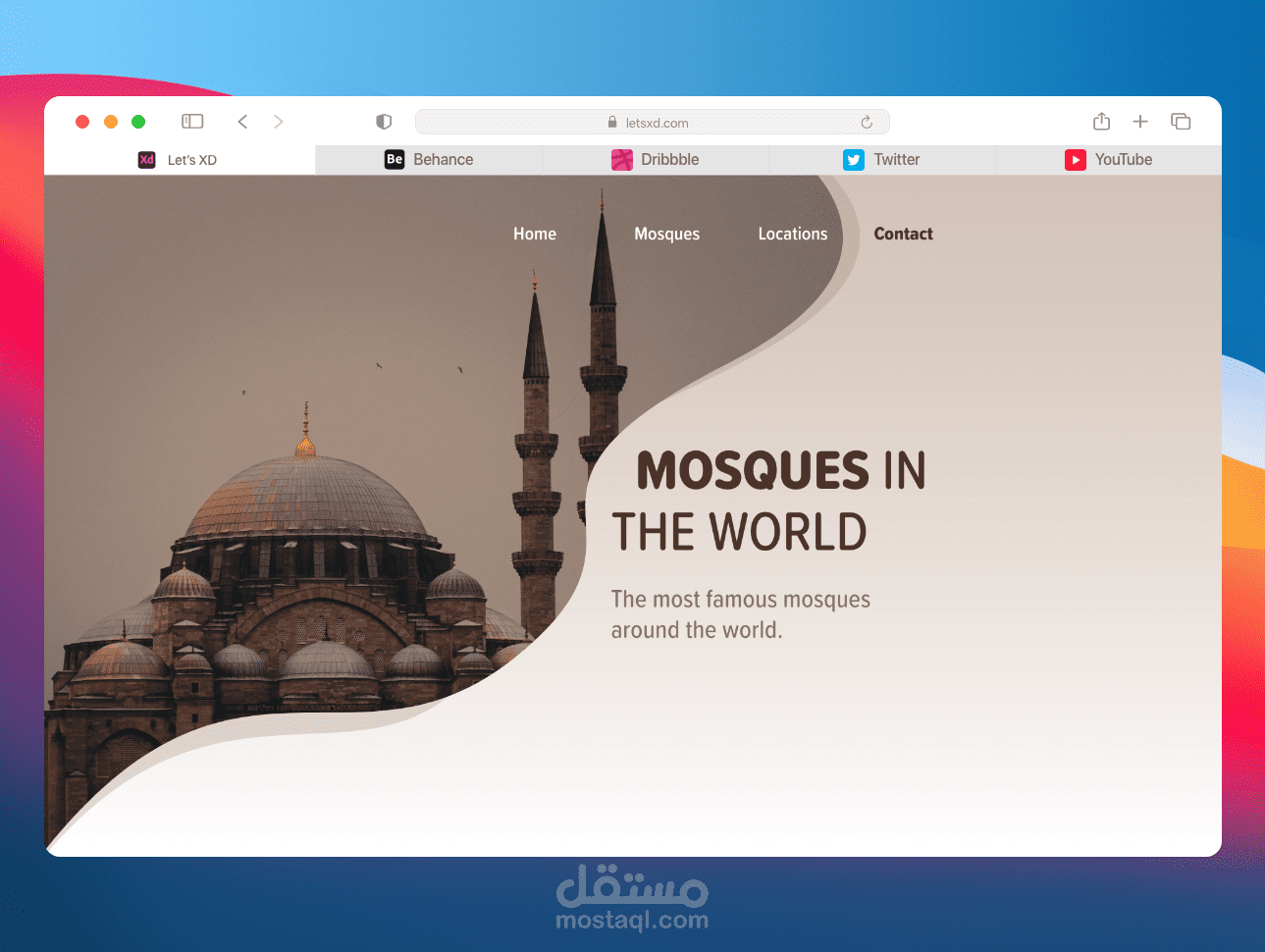Switch to the Let's XD tab
The height and width of the screenshot is (952, 1265).
point(180,160)
